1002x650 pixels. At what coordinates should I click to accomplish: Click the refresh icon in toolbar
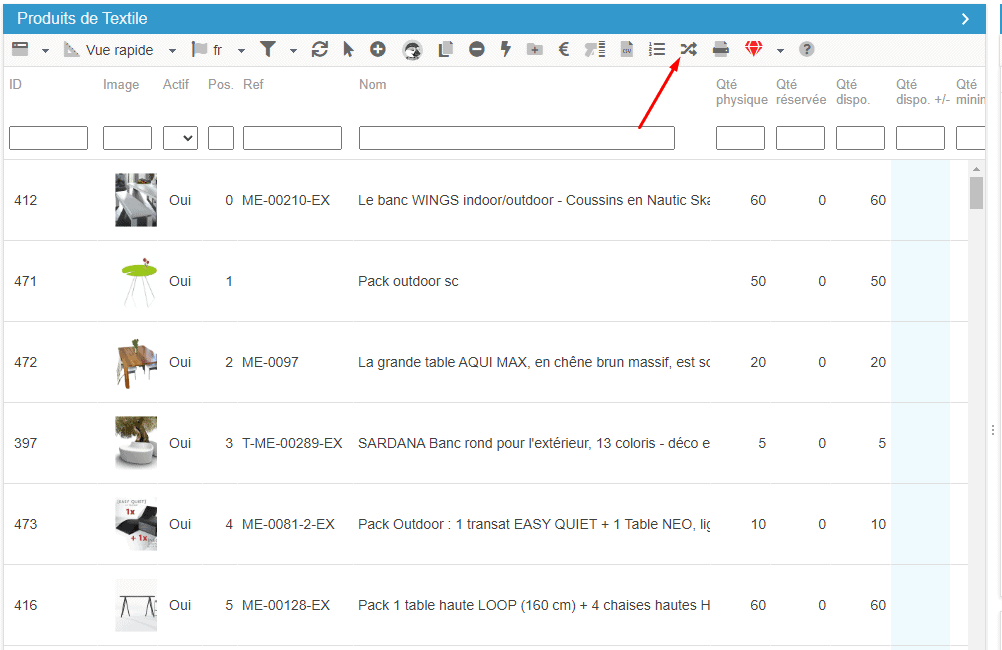pyautogui.click(x=320, y=49)
